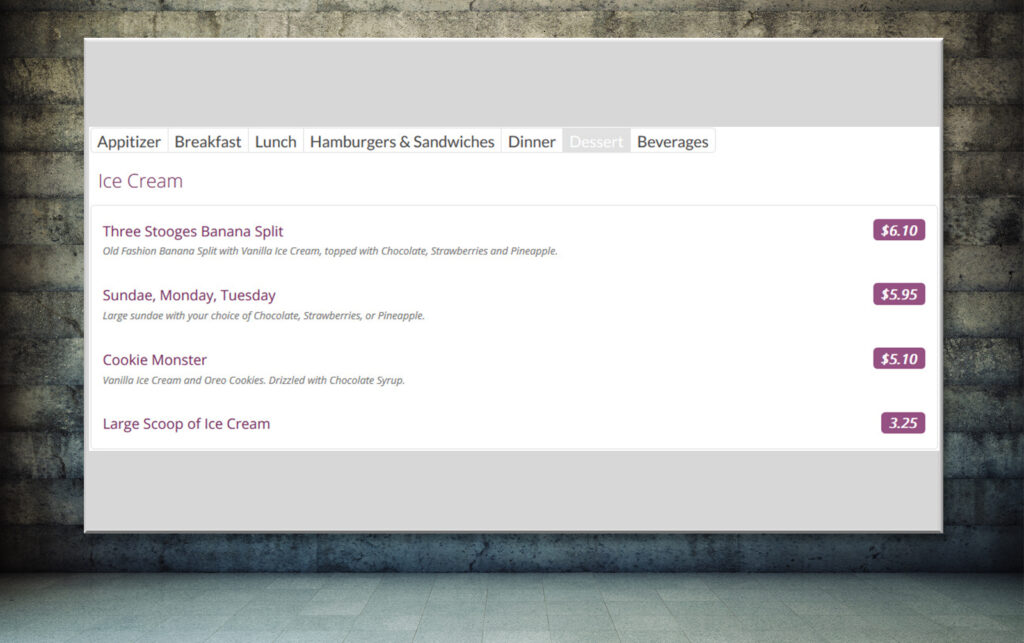Choose the Cookie Monster item

point(155,359)
